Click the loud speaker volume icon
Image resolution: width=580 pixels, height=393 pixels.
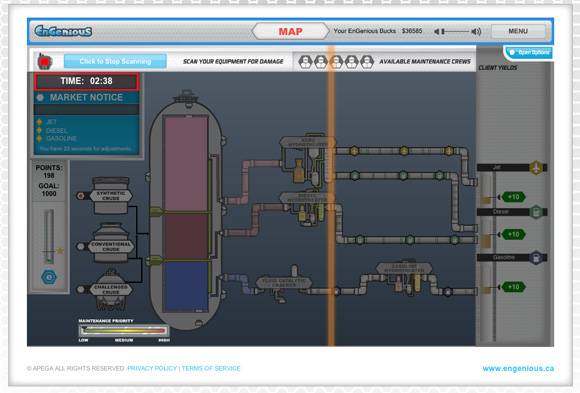[x=476, y=31]
